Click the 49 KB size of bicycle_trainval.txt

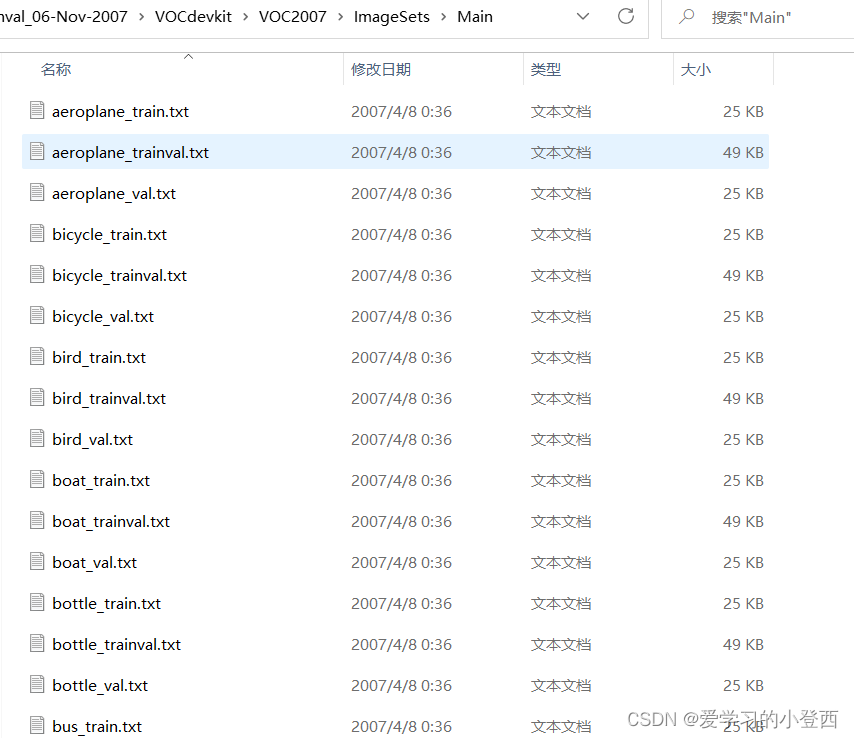(743, 276)
